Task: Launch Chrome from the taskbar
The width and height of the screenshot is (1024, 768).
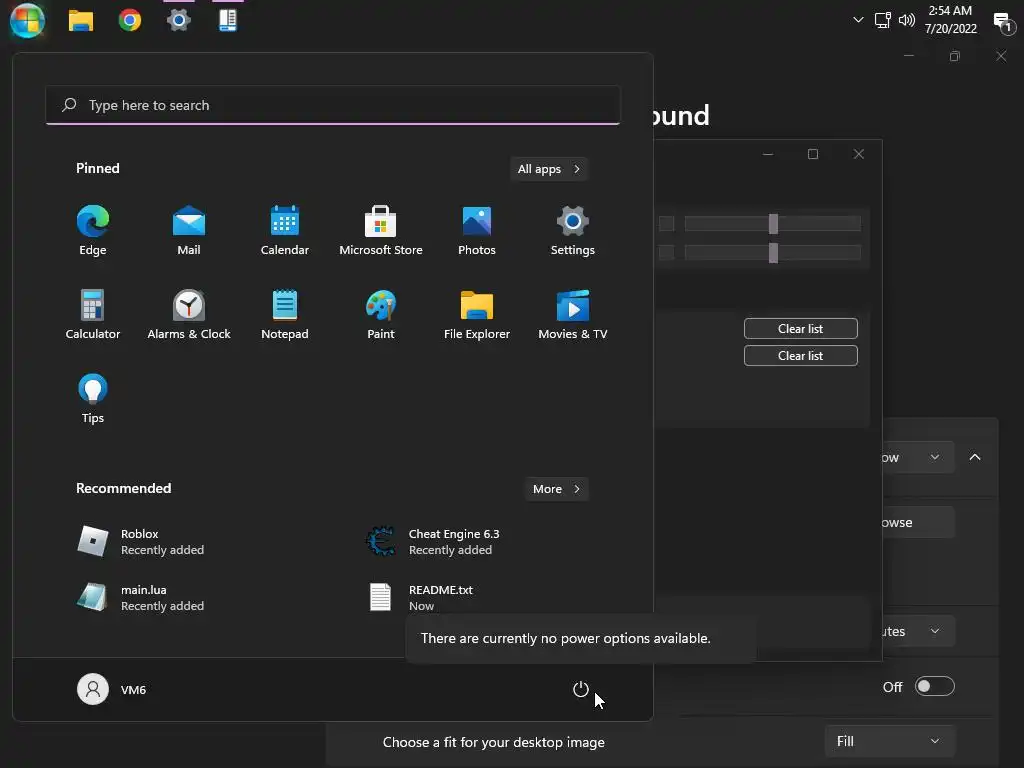Action: (x=130, y=20)
